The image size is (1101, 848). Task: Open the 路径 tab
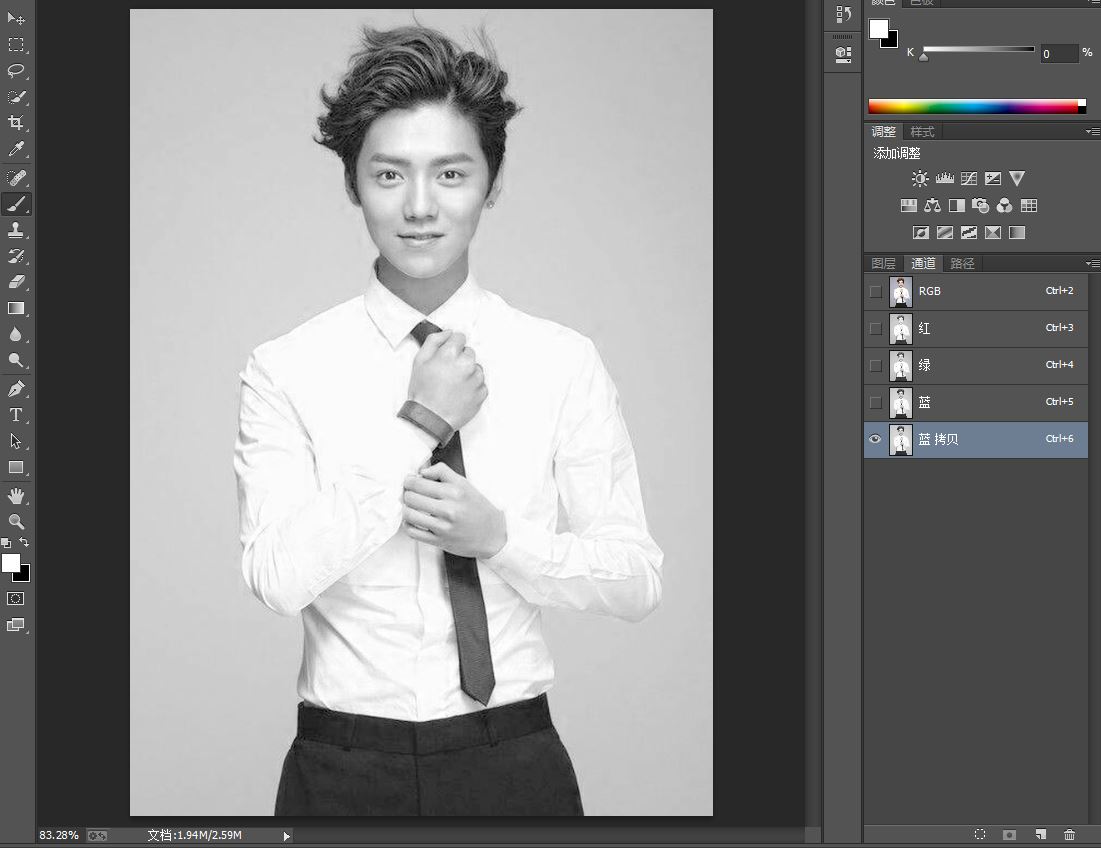[962, 264]
